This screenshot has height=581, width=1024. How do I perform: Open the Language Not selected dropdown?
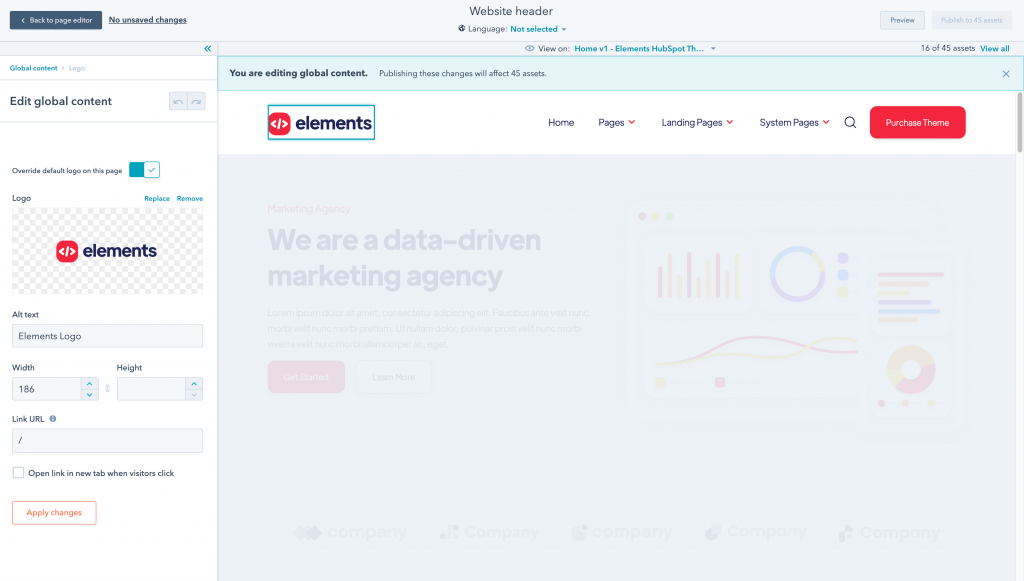click(x=538, y=29)
